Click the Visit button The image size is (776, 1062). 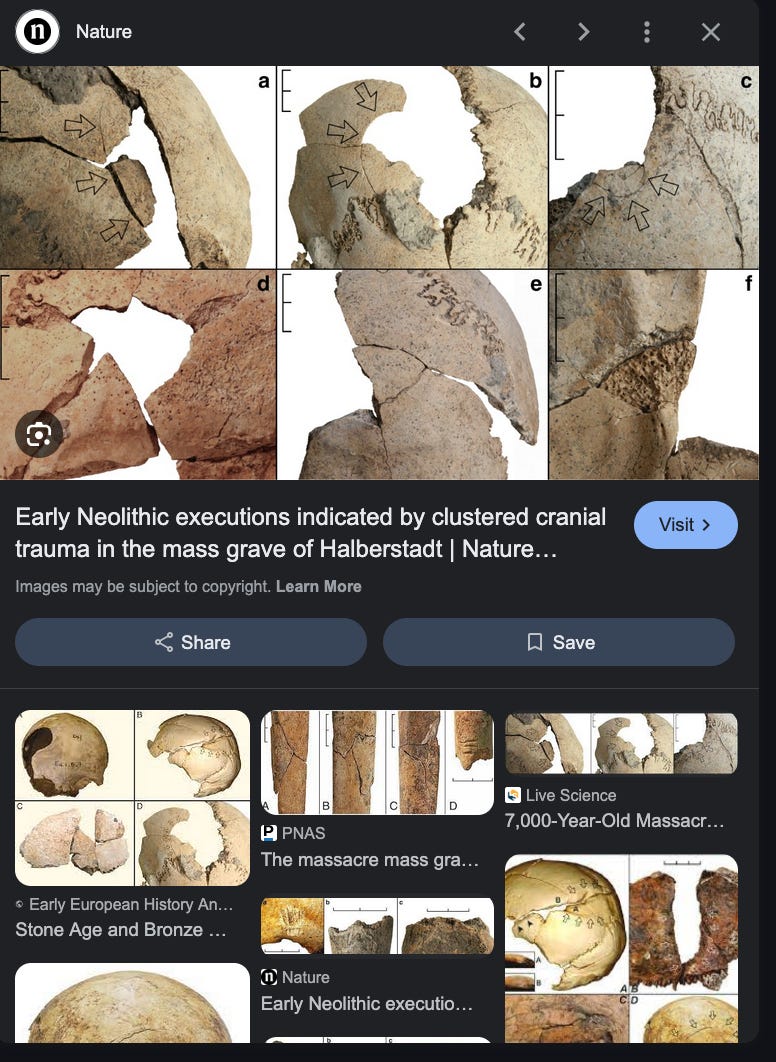(685, 525)
